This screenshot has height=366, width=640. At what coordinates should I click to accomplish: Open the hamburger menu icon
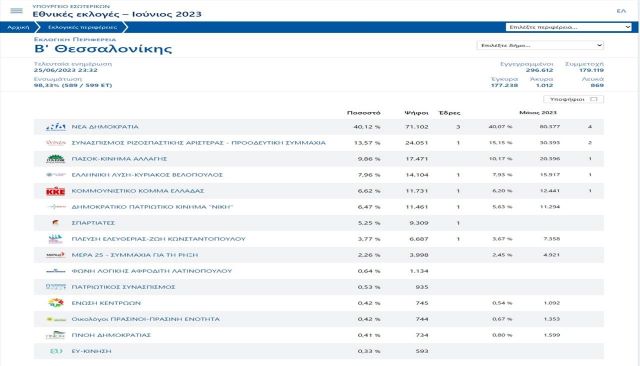16,11
